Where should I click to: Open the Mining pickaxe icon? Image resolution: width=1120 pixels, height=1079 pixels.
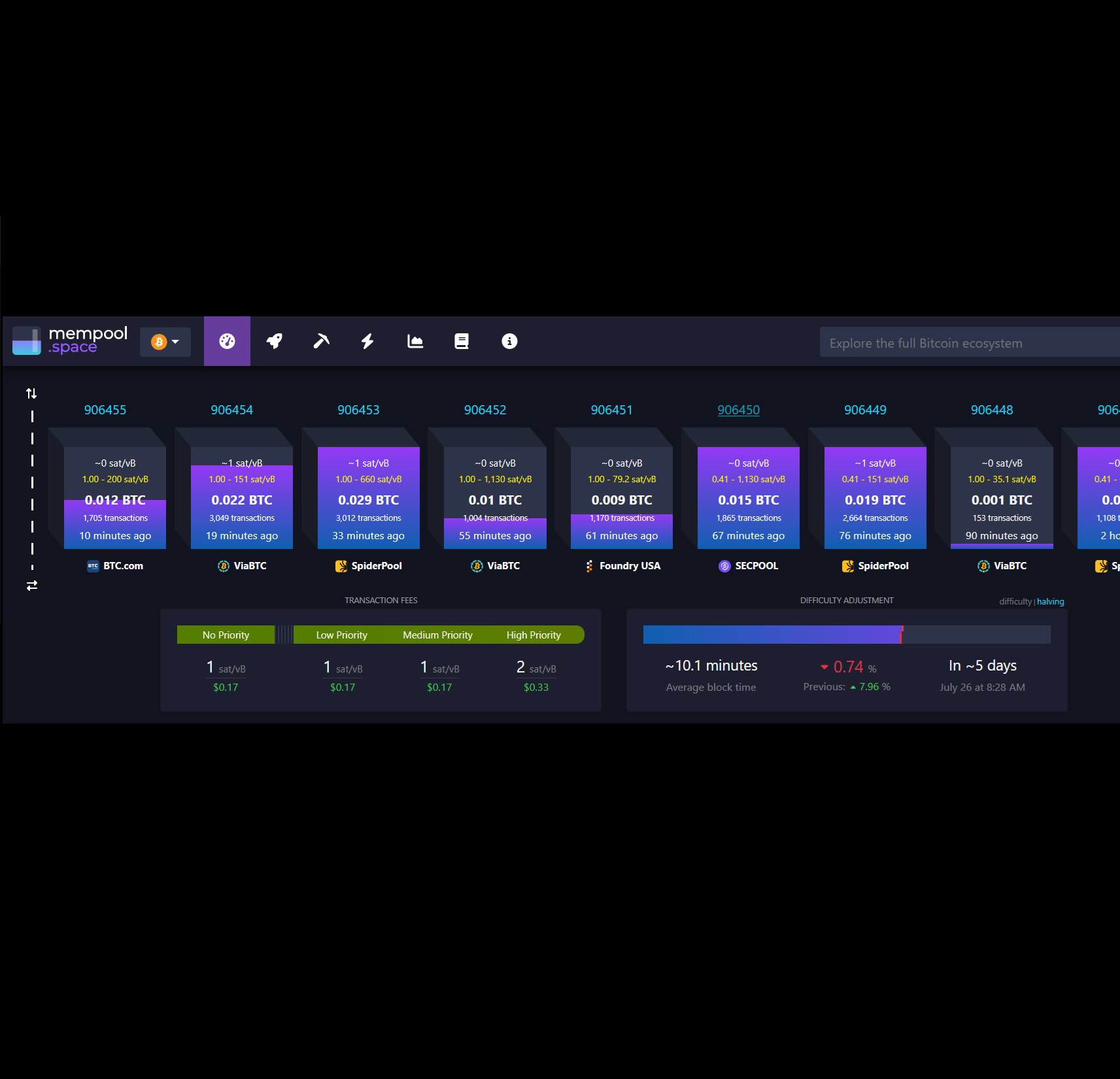tap(321, 341)
